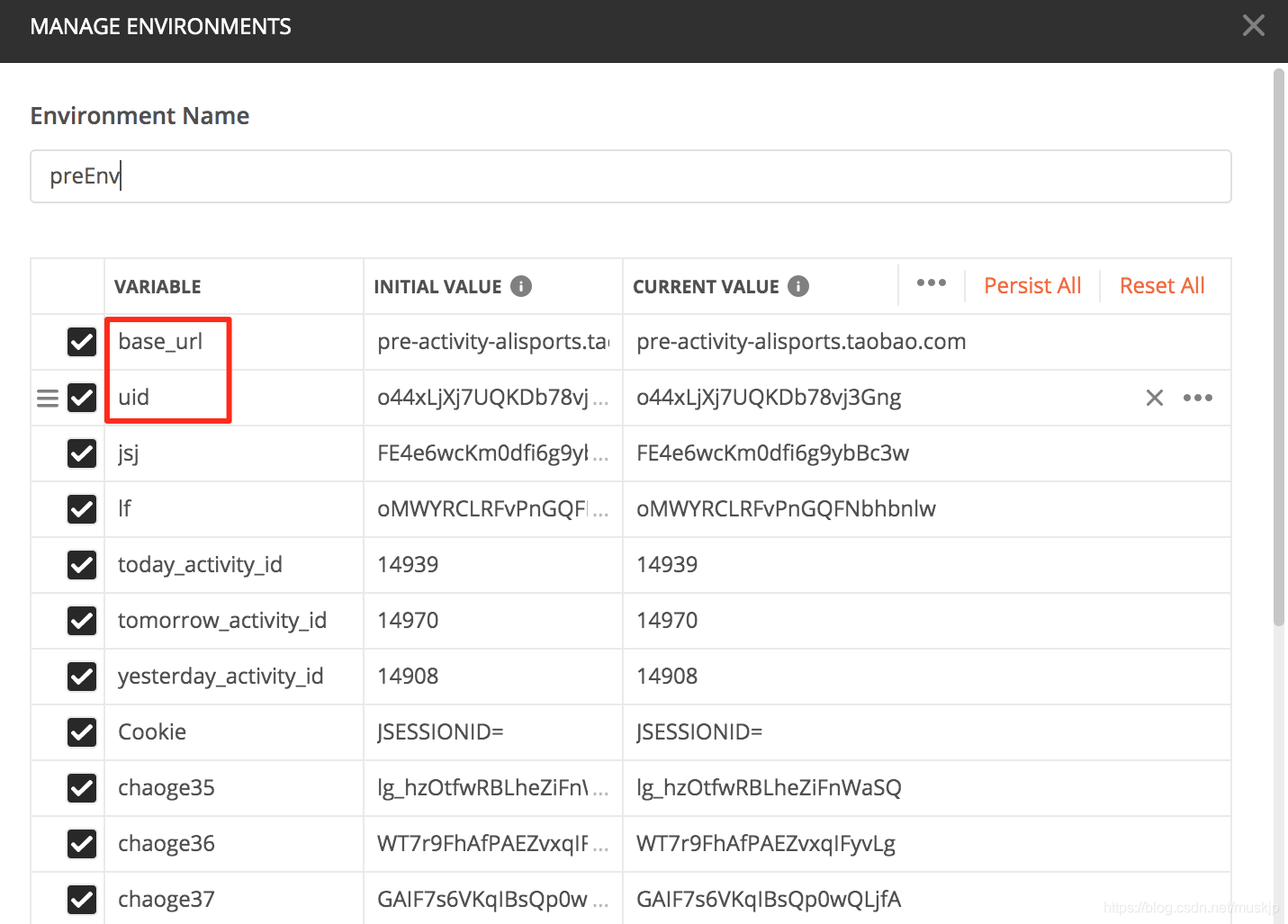Uncheck the jsj variable checkbox
Viewport: 1288px width, 924px height.
pos(82,453)
